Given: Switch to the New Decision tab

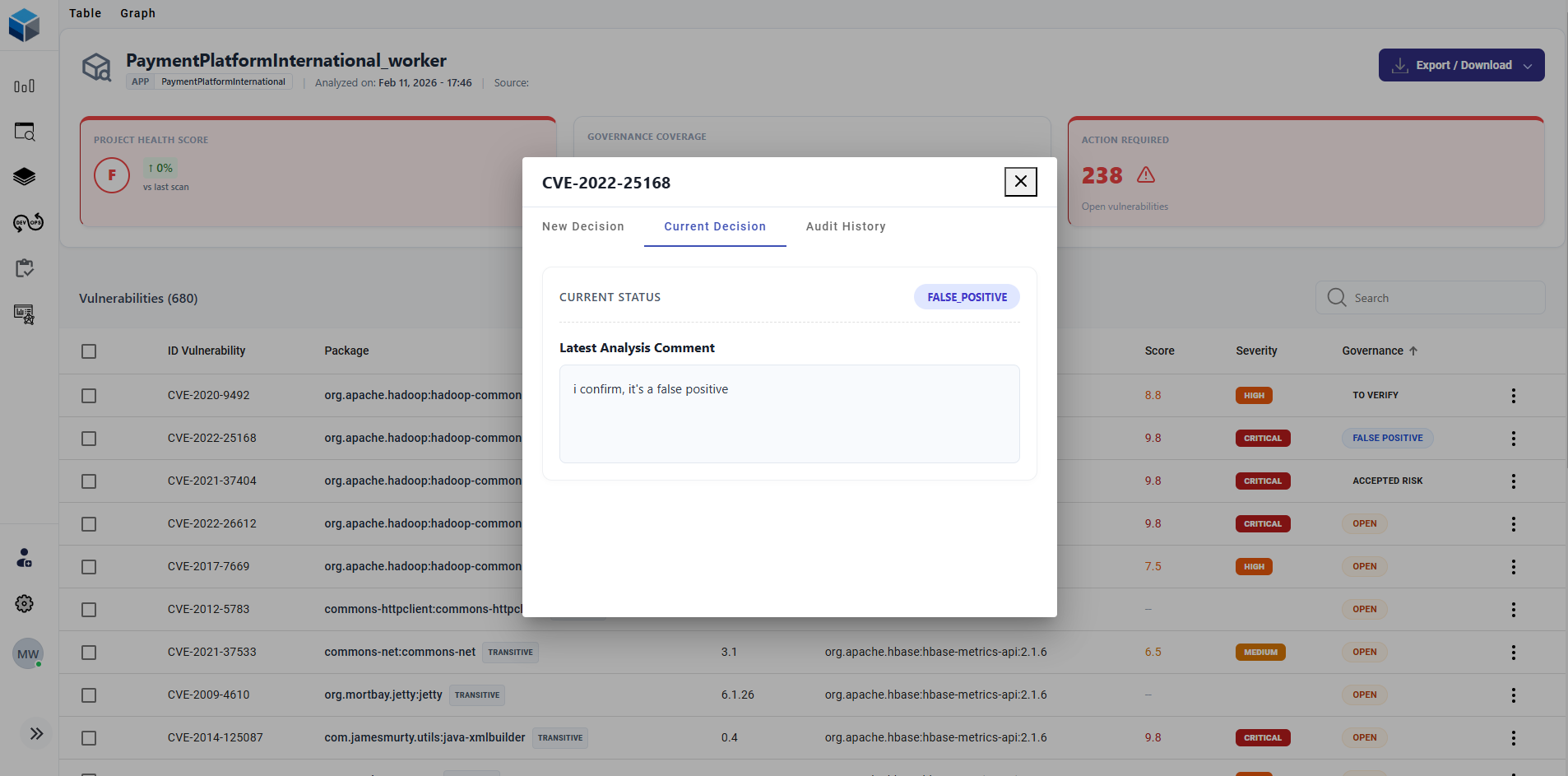Looking at the screenshot, I should [x=582, y=226].
